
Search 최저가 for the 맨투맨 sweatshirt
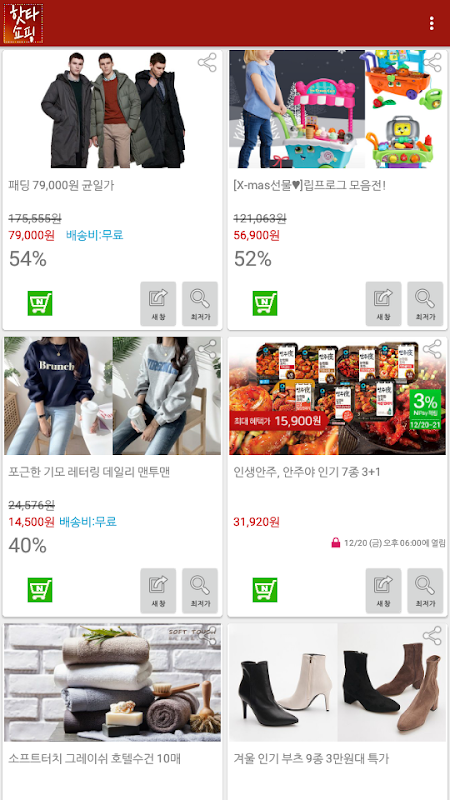(x=200, y=590)
